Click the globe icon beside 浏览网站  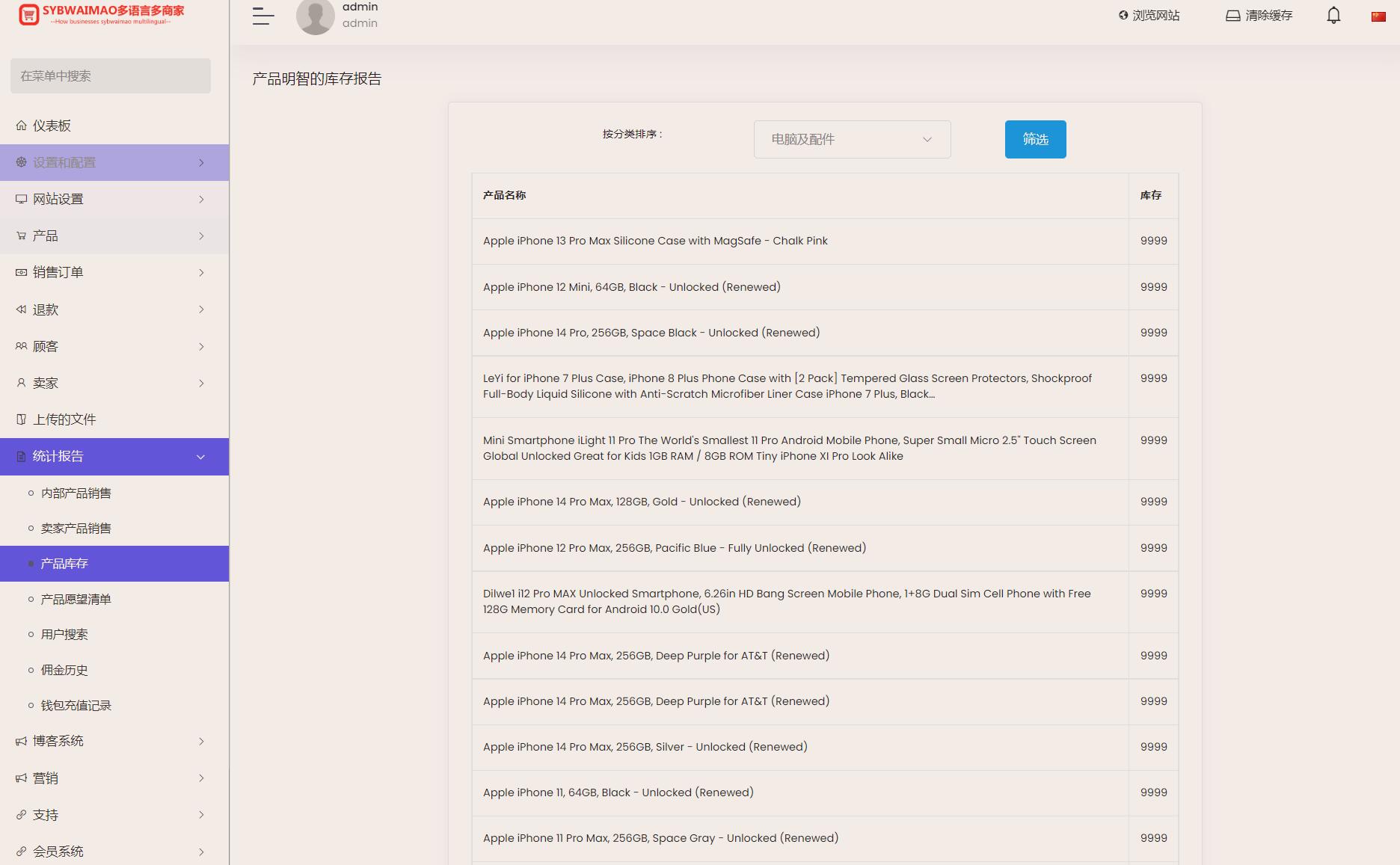coord(1123,15)
